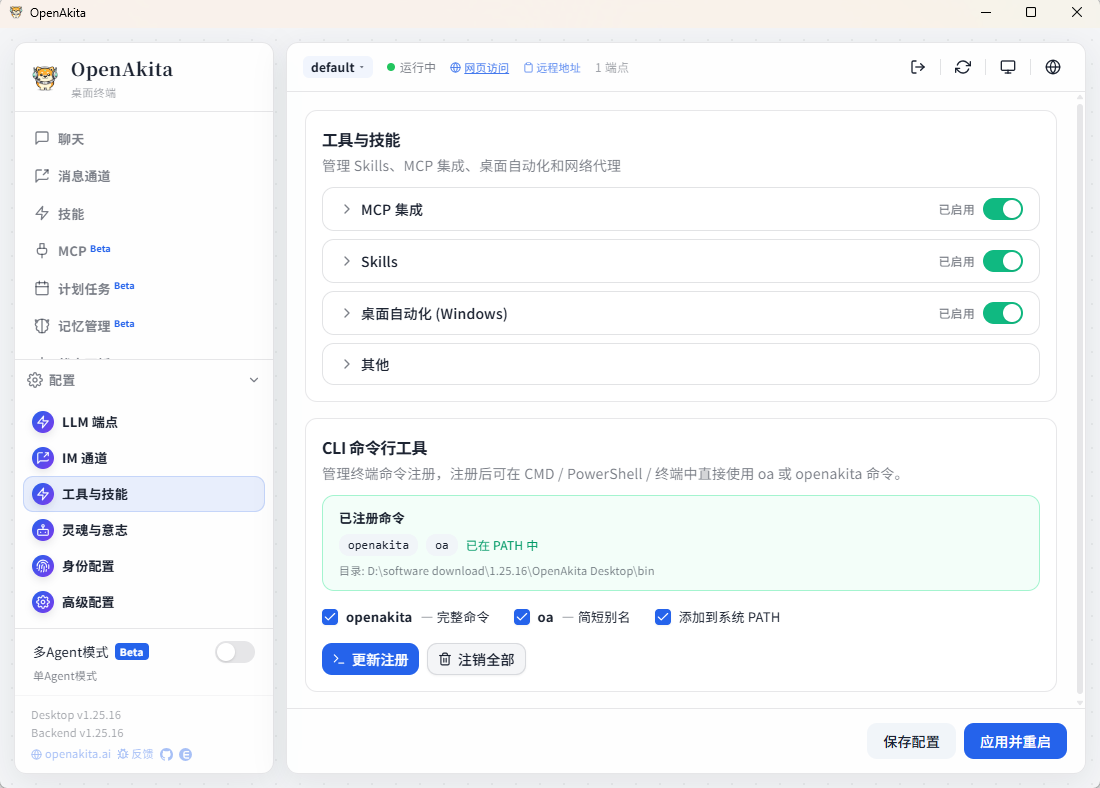Viewport: 1100px width, 788px height.
Task: Click the lightning icon beside 技能
Action: pos(42,213)
